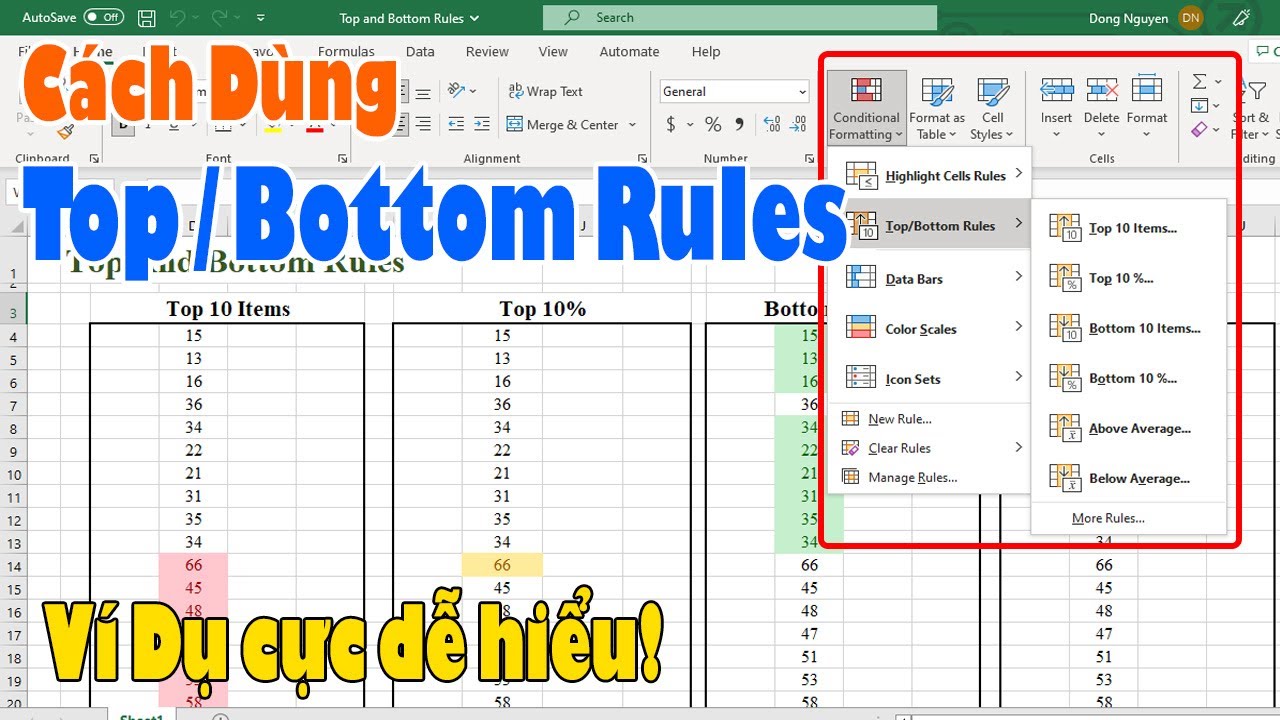Click the Accounting dollar sign icon
Image resolution: width=1280 pixels, height=720 pixels.
click(x=671, y=125)
